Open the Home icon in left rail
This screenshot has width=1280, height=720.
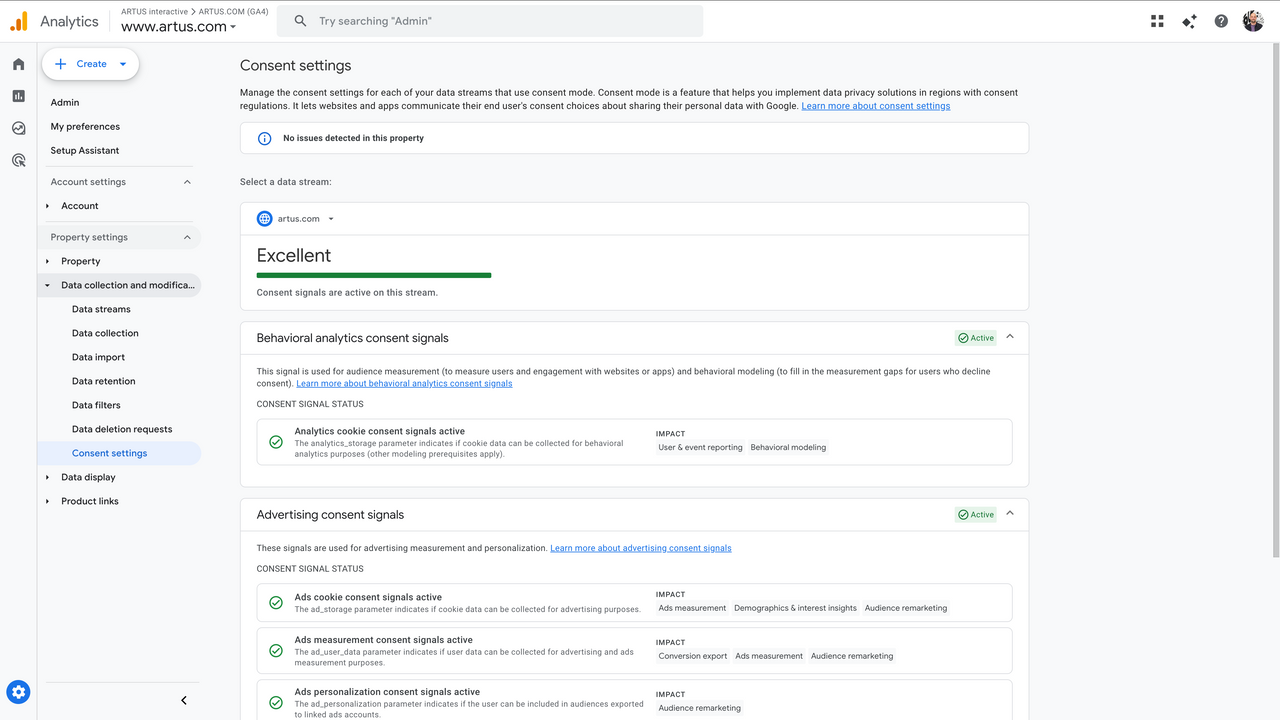(x=18, y=64)
